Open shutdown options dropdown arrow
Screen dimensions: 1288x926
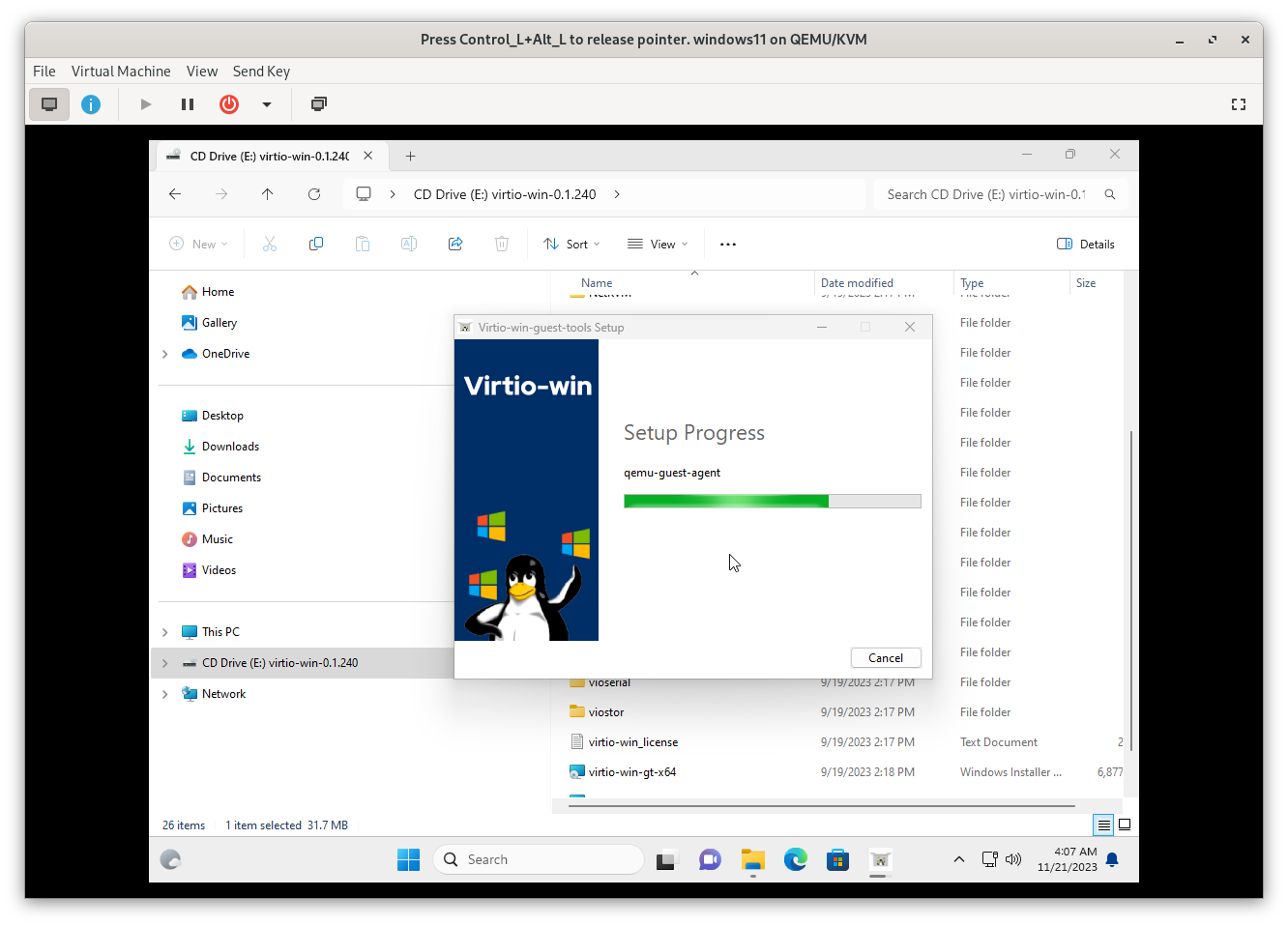pyautogui.click(x=267, y=104)
